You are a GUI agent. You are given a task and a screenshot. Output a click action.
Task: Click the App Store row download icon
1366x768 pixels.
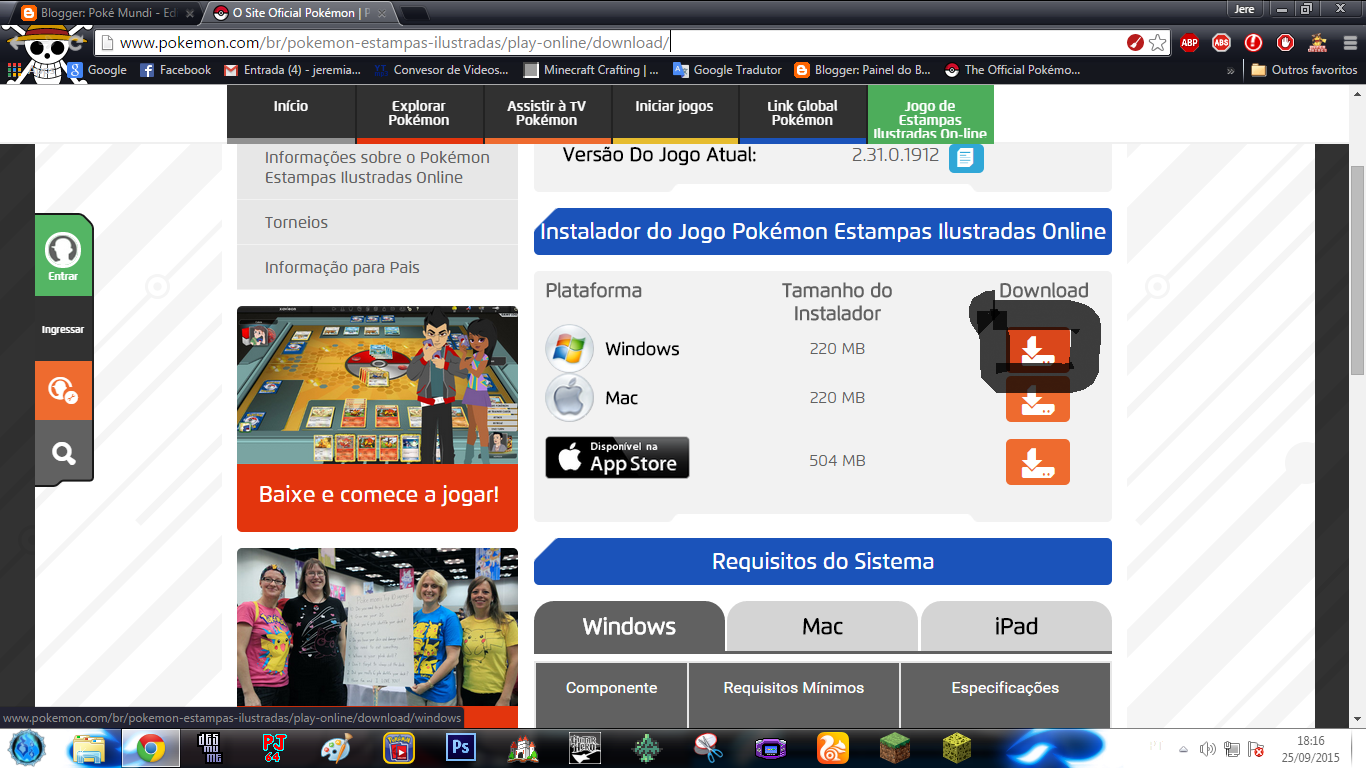pyautogui.click(x=1038, y=462)
